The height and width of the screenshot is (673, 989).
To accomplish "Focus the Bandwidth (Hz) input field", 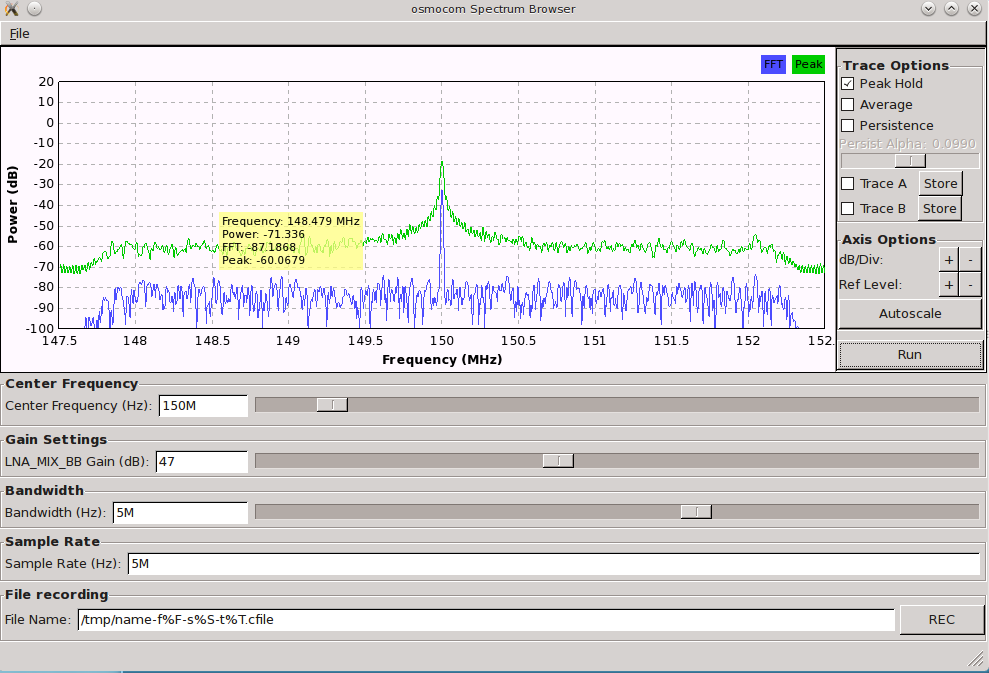I will coord(180,513).
